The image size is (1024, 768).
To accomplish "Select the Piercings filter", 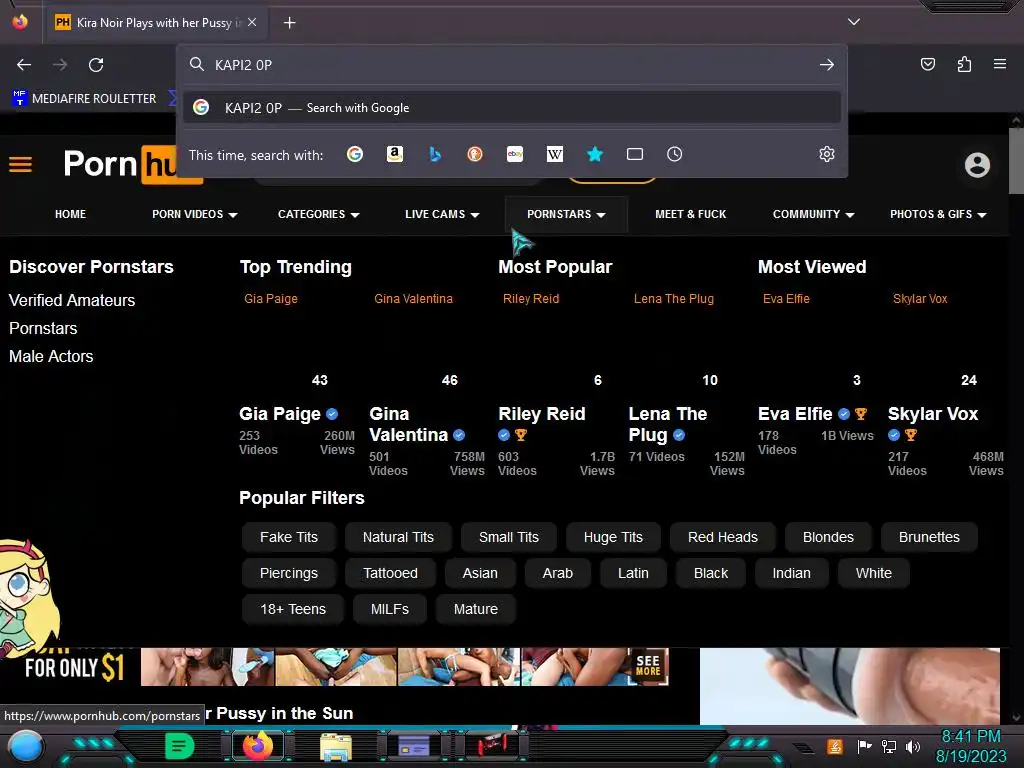I will point(289,573).
